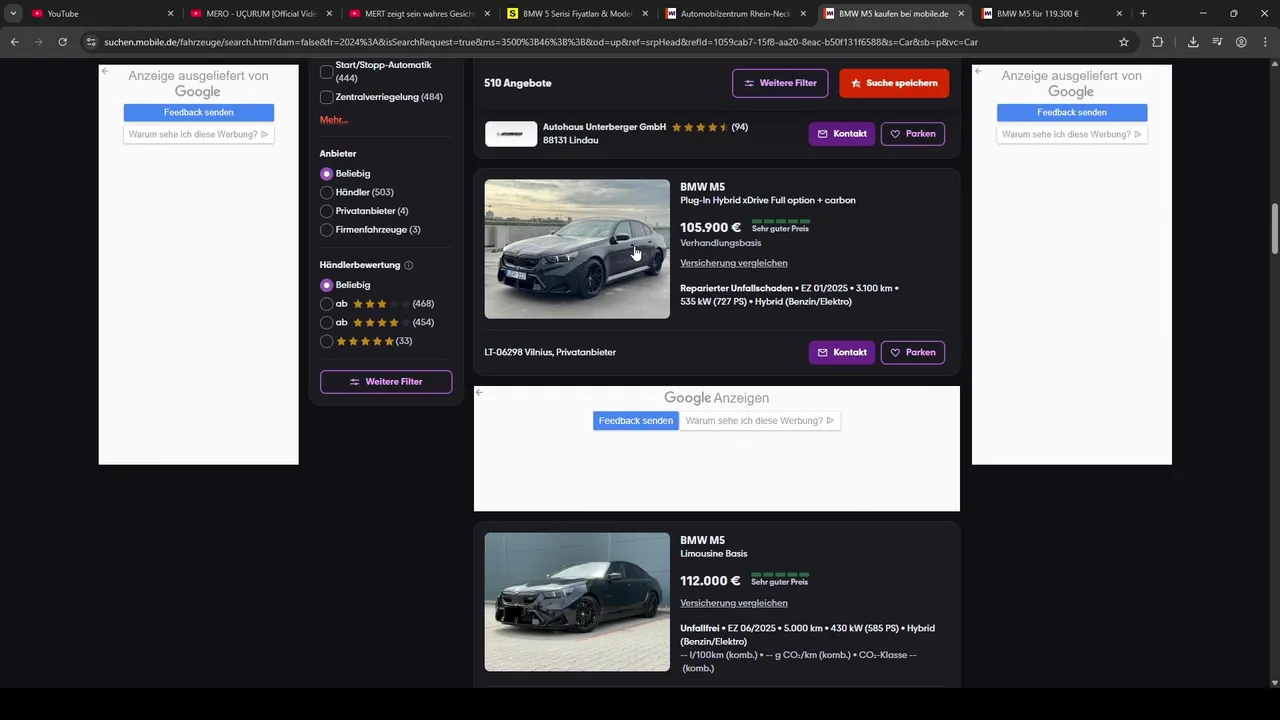Open the media control icon in browser toolbar
This screenshot has width=1280, height=720.
coord(1217,42)
